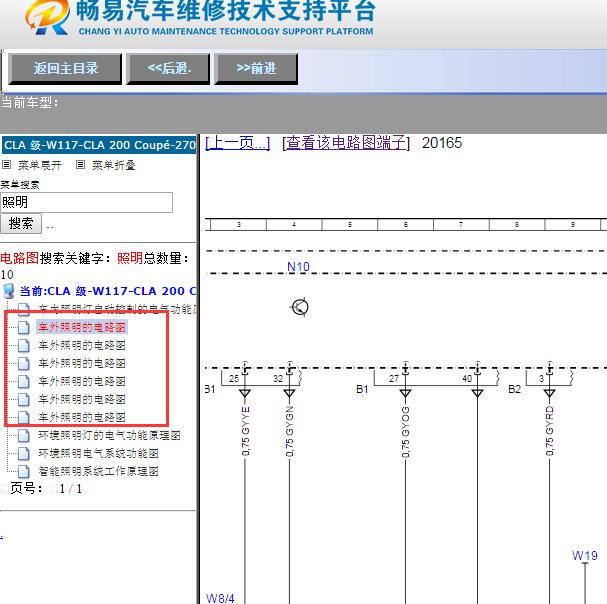Click the wire label 0,75 GYOG
The image size is (607, 604).
(x=405, y=432)
